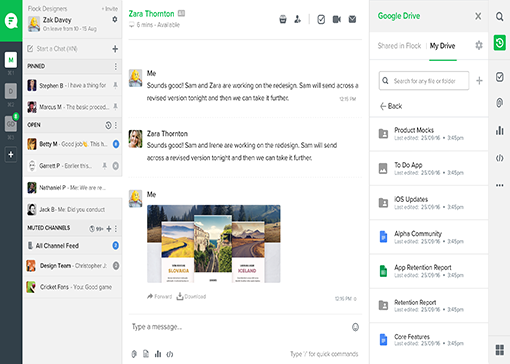Select the My Drive tab
The image size is (510, 364).
(x=442, y=46)
